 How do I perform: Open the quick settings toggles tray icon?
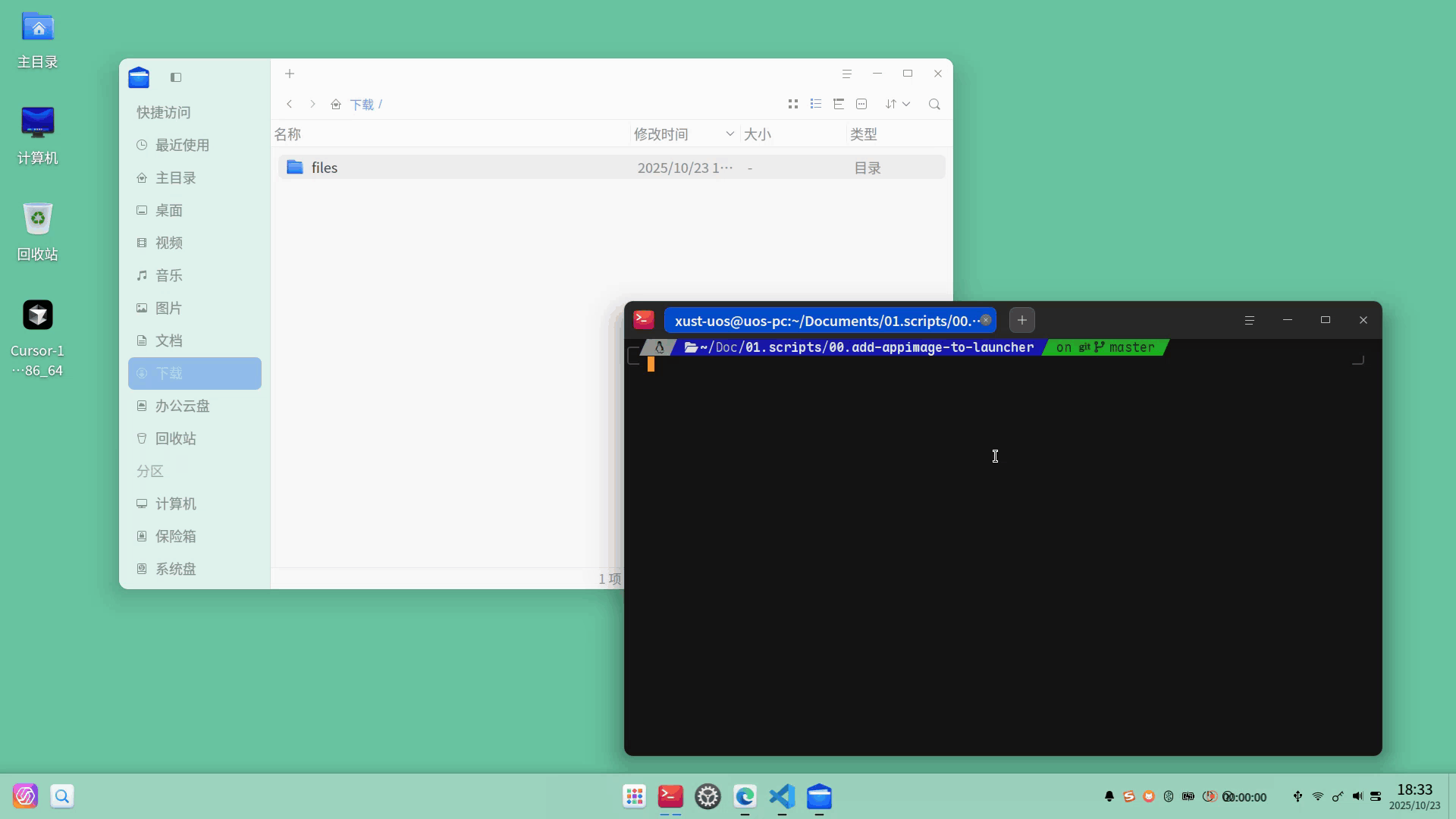coord(1376,796)
